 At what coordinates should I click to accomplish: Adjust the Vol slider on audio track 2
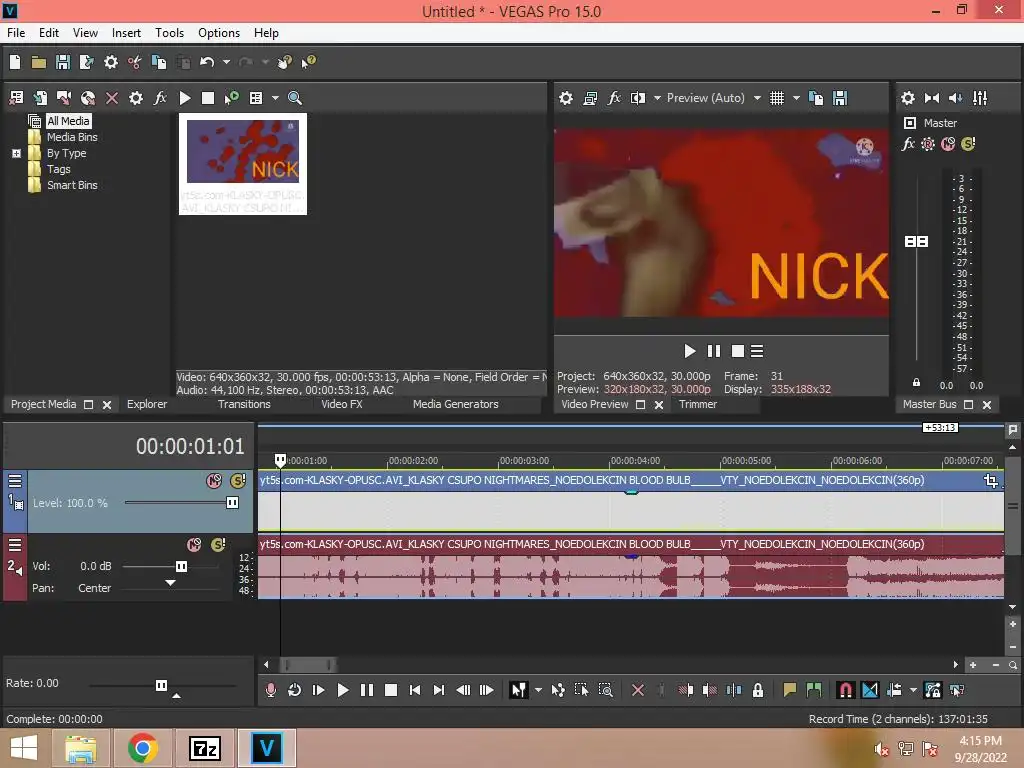(181, 566)
